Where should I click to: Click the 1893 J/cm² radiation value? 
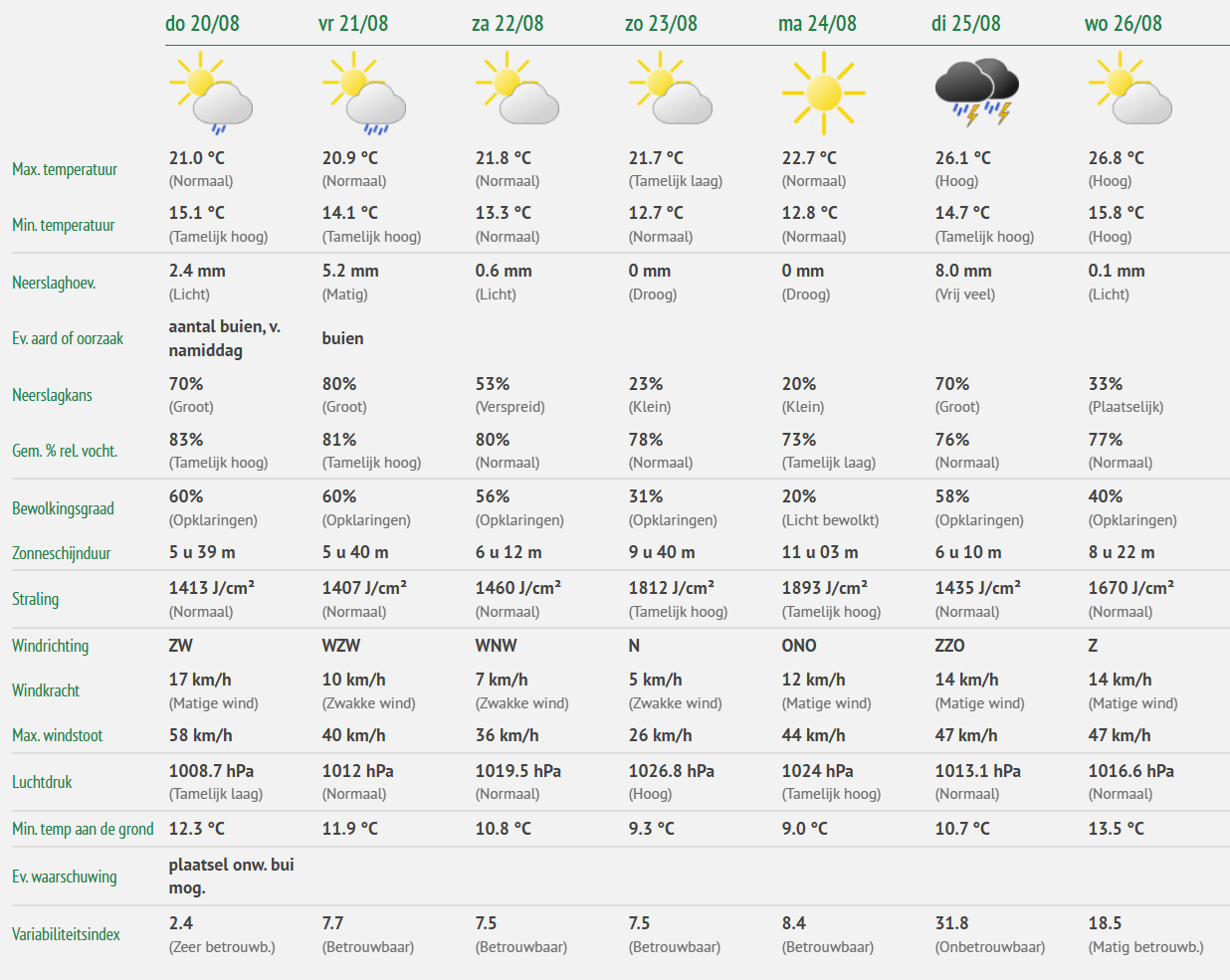coord(824,588)
